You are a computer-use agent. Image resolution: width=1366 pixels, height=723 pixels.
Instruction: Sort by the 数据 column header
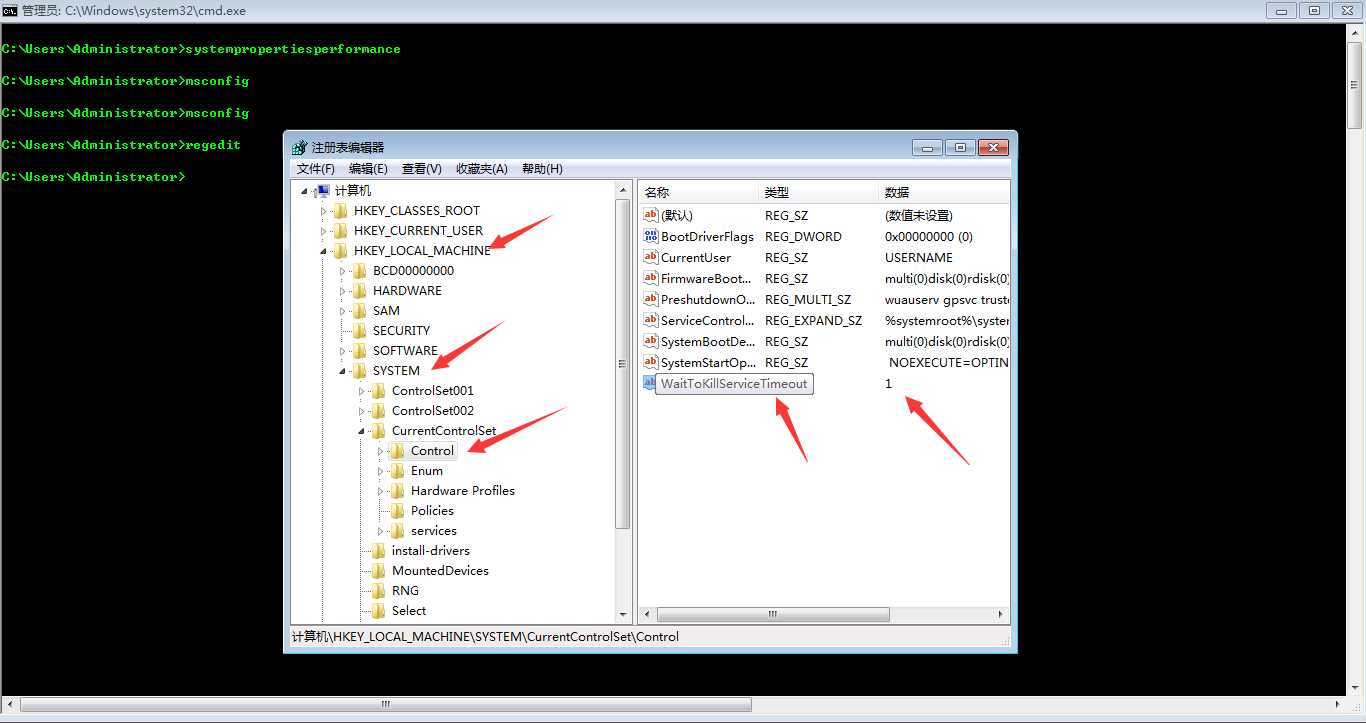pyautogui.click(x=944, y=192)
